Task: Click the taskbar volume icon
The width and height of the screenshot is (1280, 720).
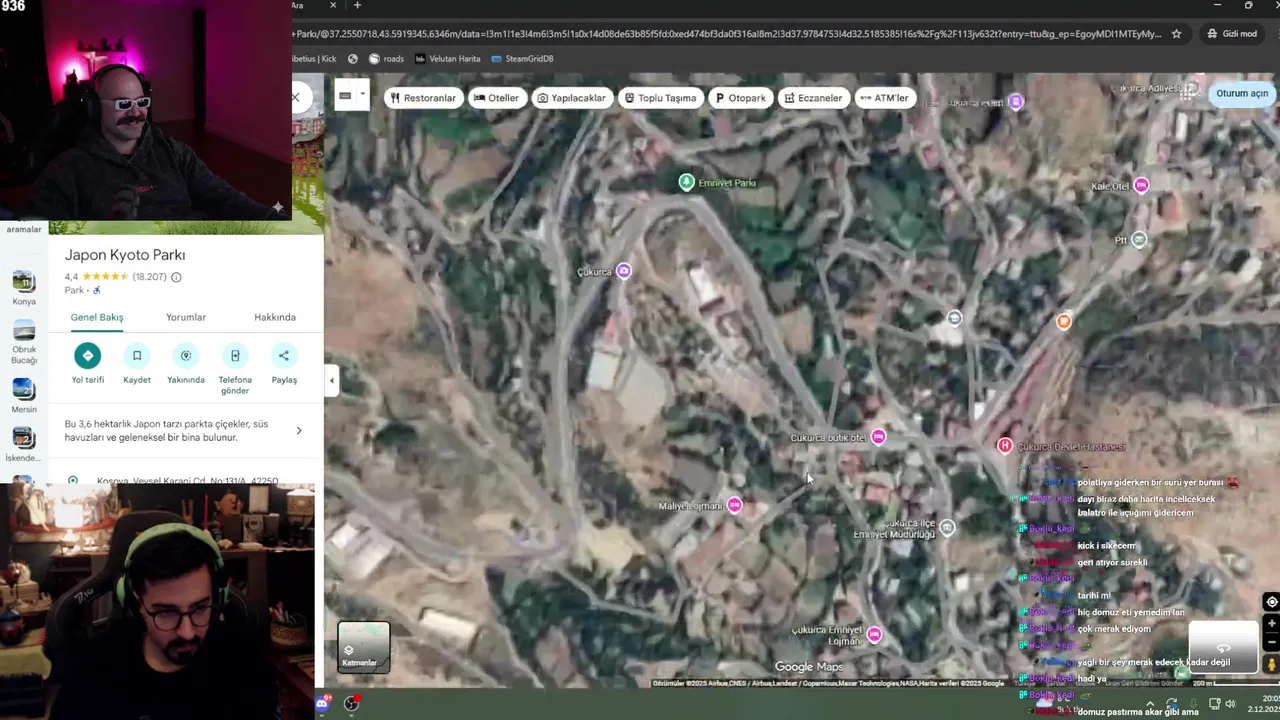Action: (x=1230, y=703)
